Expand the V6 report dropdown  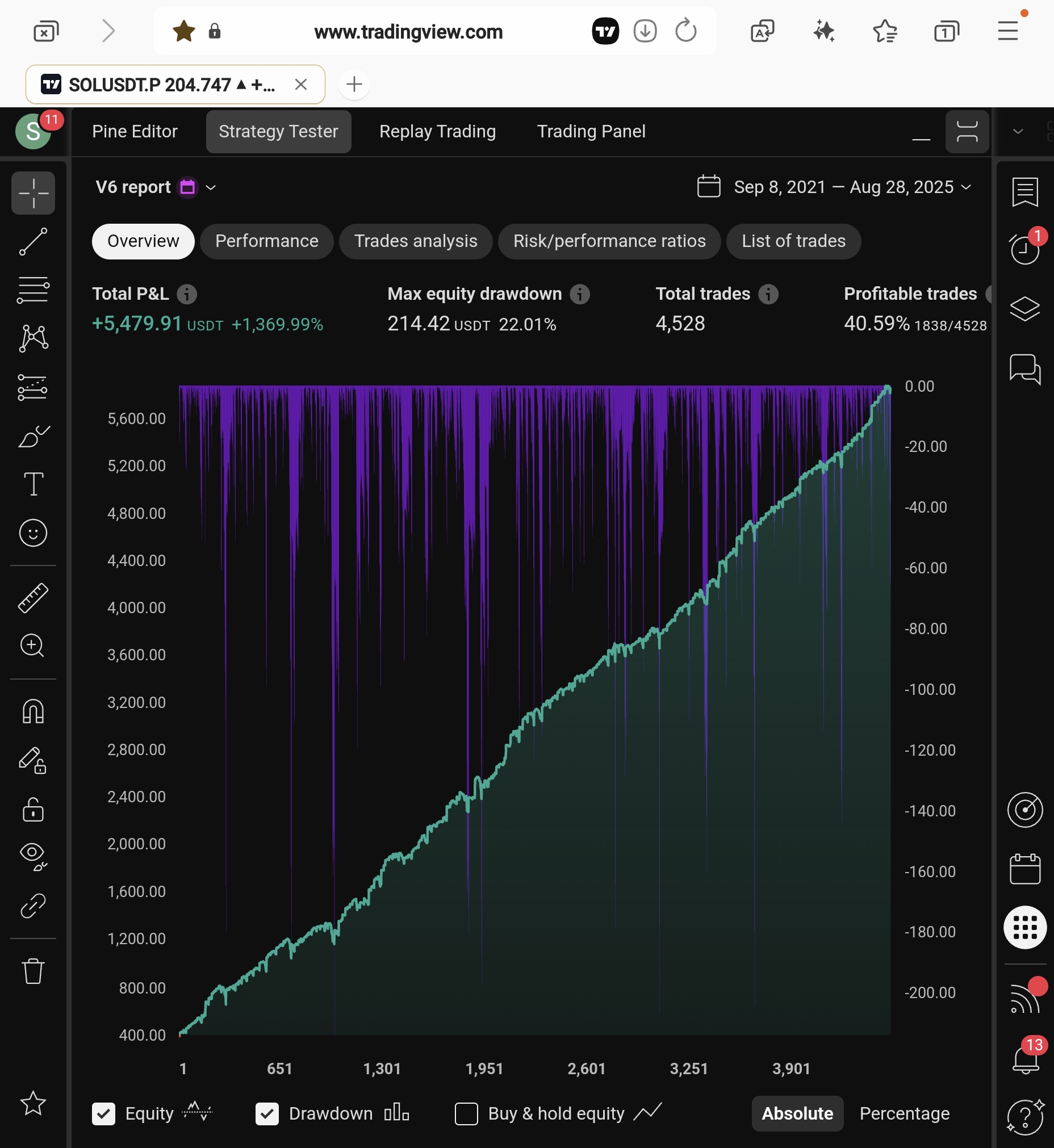click(x=211, y=187)
